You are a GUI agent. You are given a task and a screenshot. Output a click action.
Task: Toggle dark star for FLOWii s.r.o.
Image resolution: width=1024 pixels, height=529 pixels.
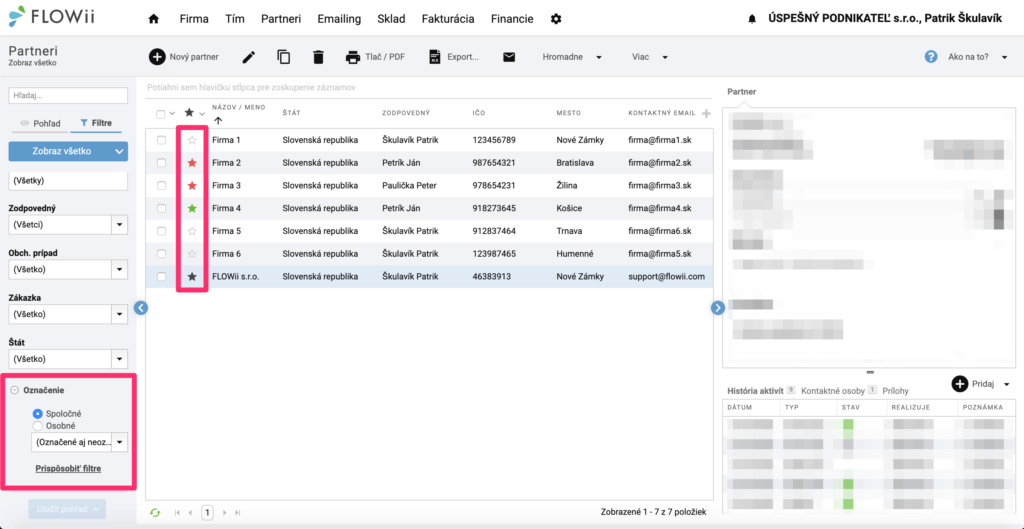tap(192, 276)
